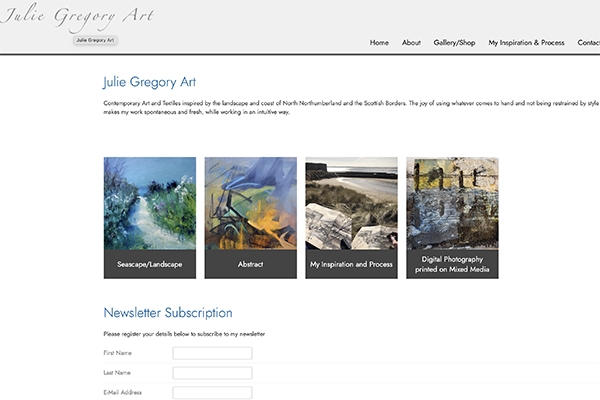Open the Gallery/Shop menu
The image size is (600, 400).
(x=454, y=42)
